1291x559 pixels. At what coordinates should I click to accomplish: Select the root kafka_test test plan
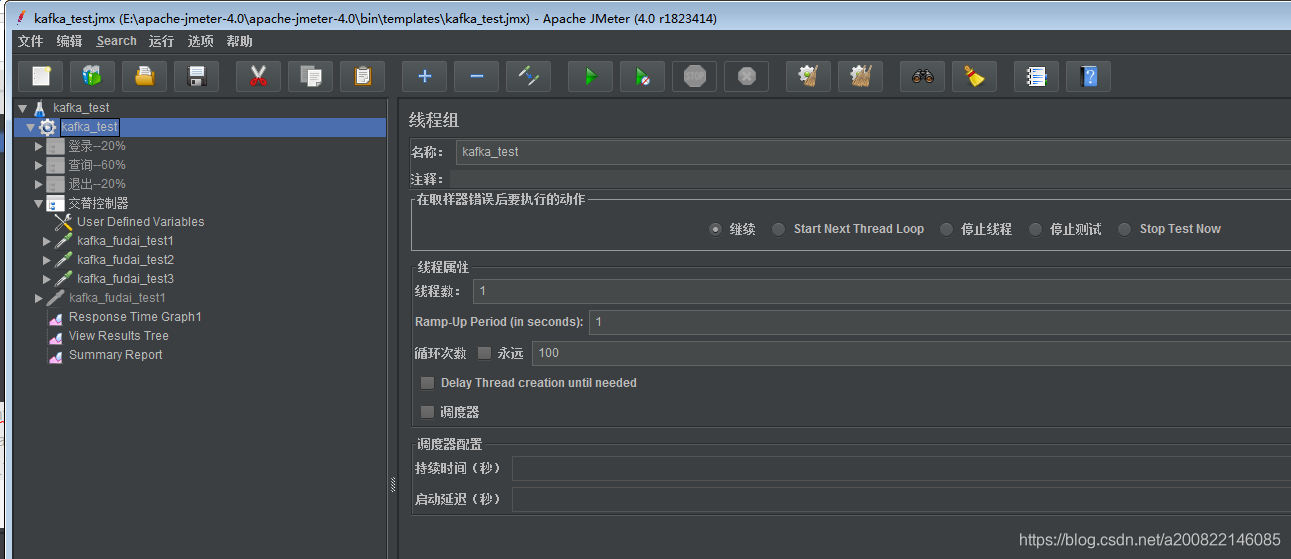click(x=81, y=108)
